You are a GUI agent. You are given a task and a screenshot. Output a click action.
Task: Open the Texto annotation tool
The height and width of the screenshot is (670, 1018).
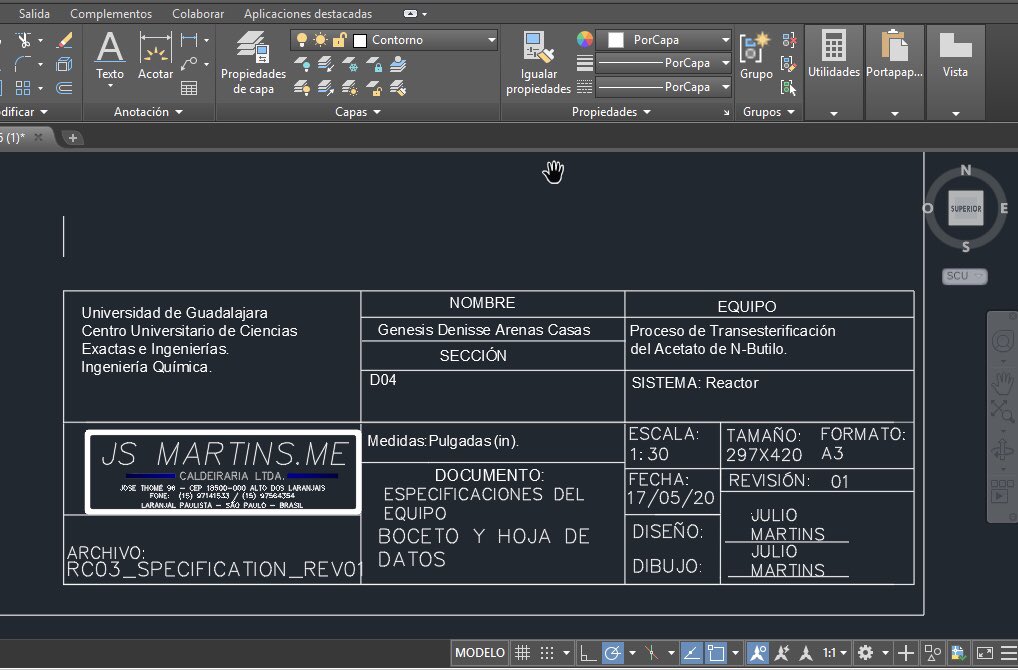pos(110,57)
